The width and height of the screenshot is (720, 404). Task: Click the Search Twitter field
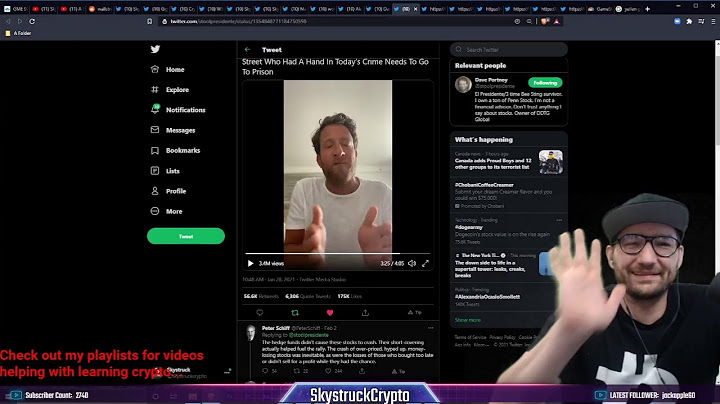click(509, 50)
